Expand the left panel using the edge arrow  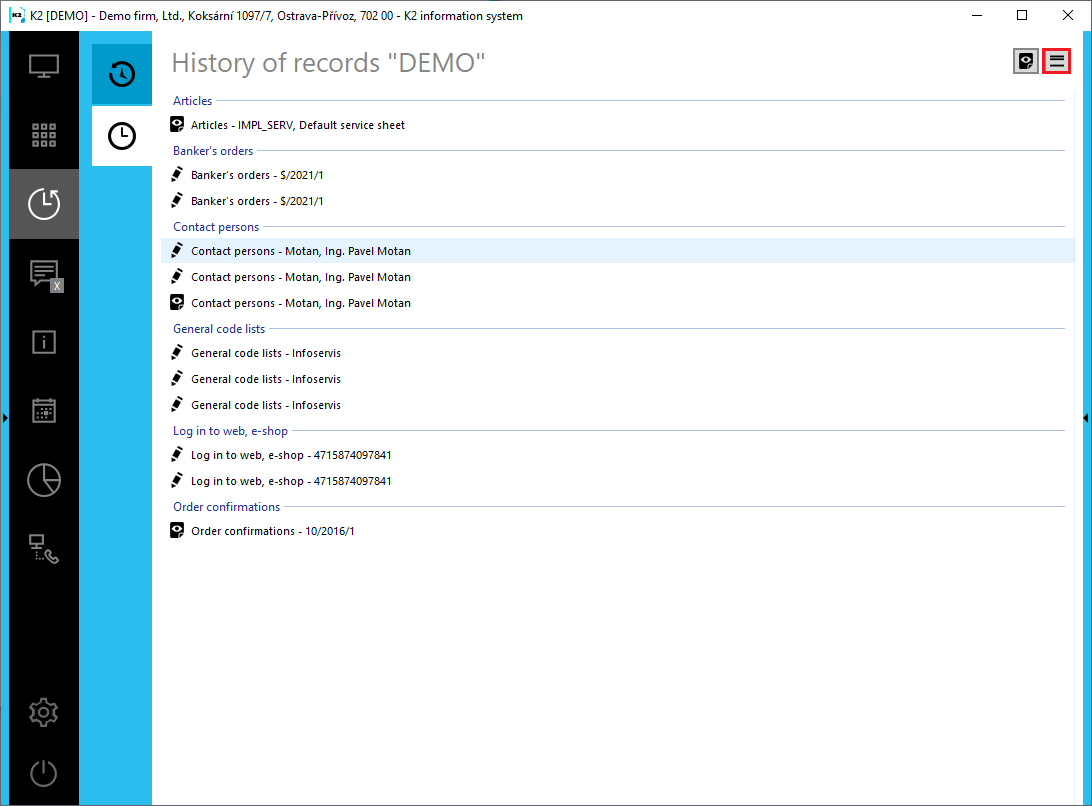(x=5, y=418)
